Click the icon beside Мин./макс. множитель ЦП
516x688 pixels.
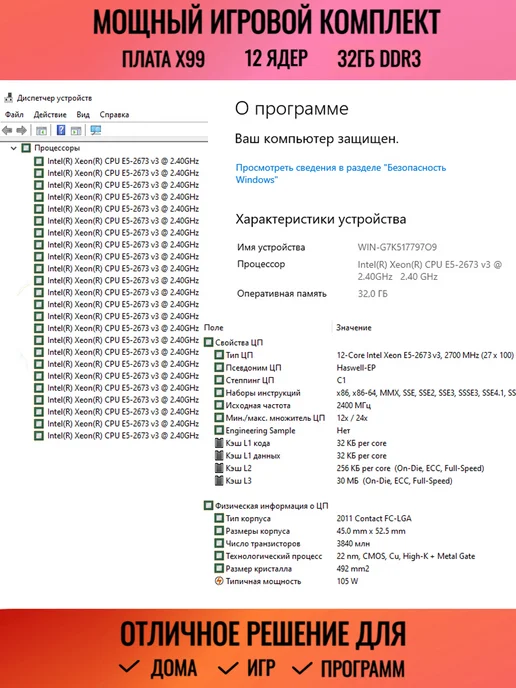click(219, 418)
